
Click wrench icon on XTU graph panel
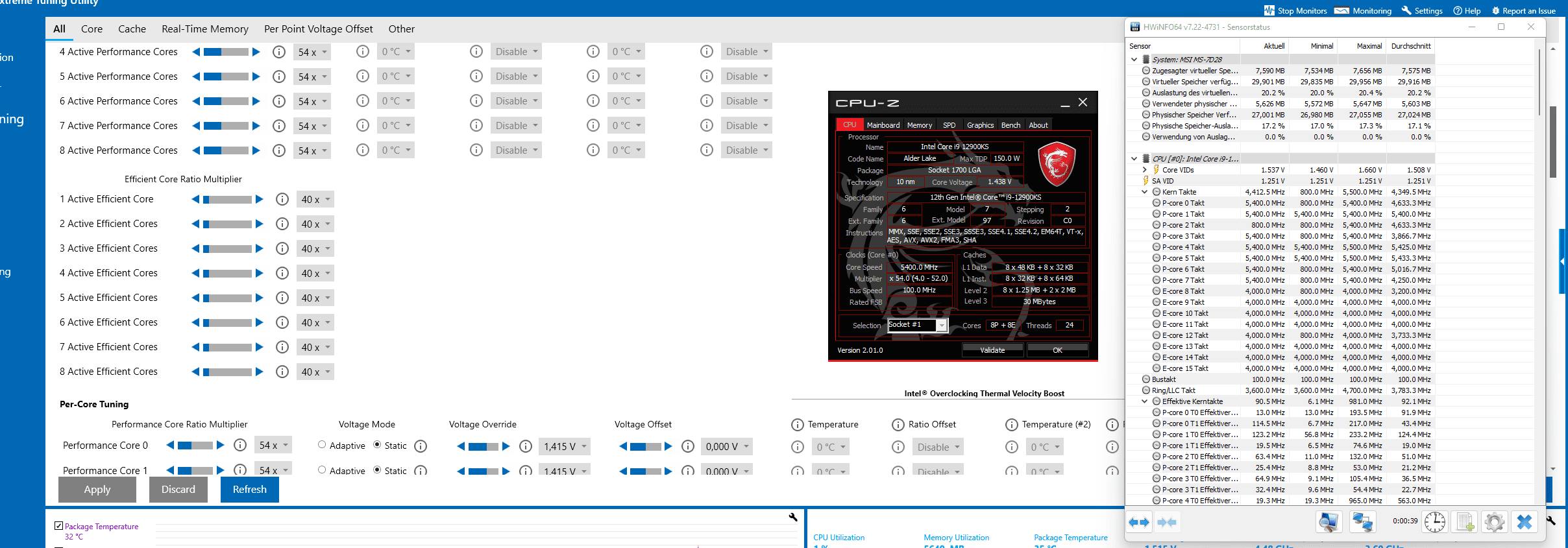(792, 517)
